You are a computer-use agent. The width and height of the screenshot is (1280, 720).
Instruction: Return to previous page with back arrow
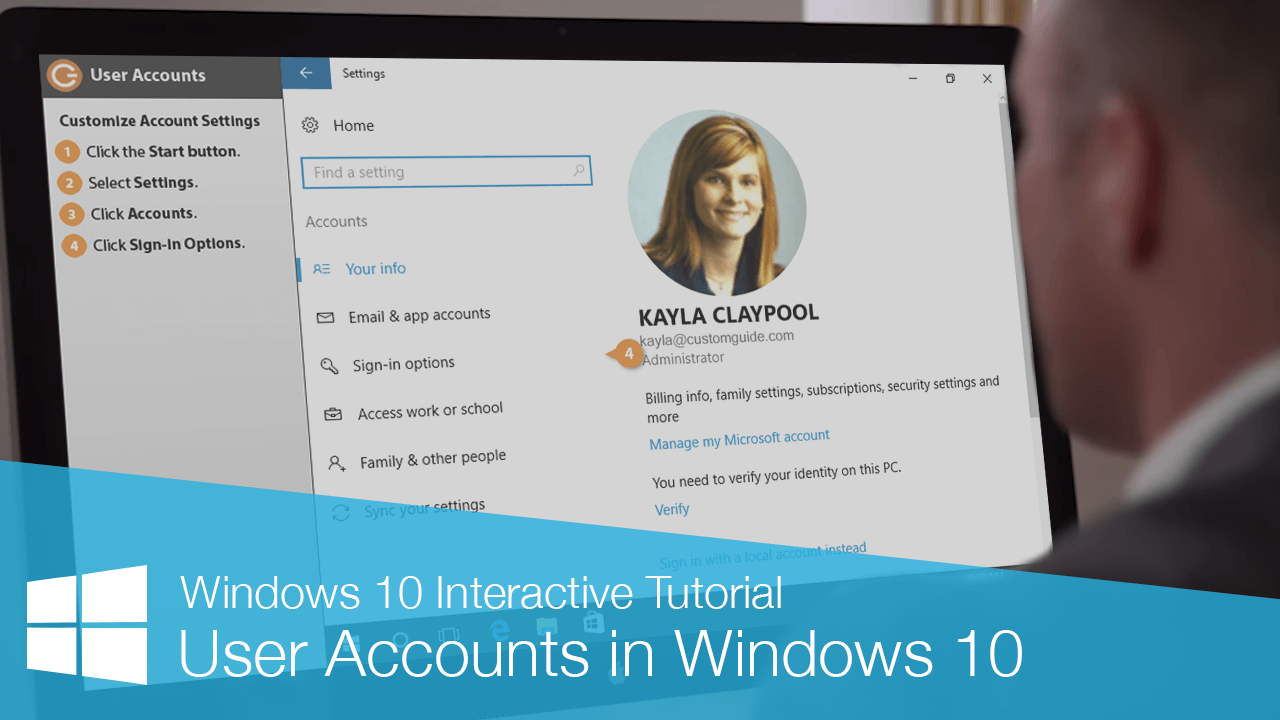pos(306,73)
